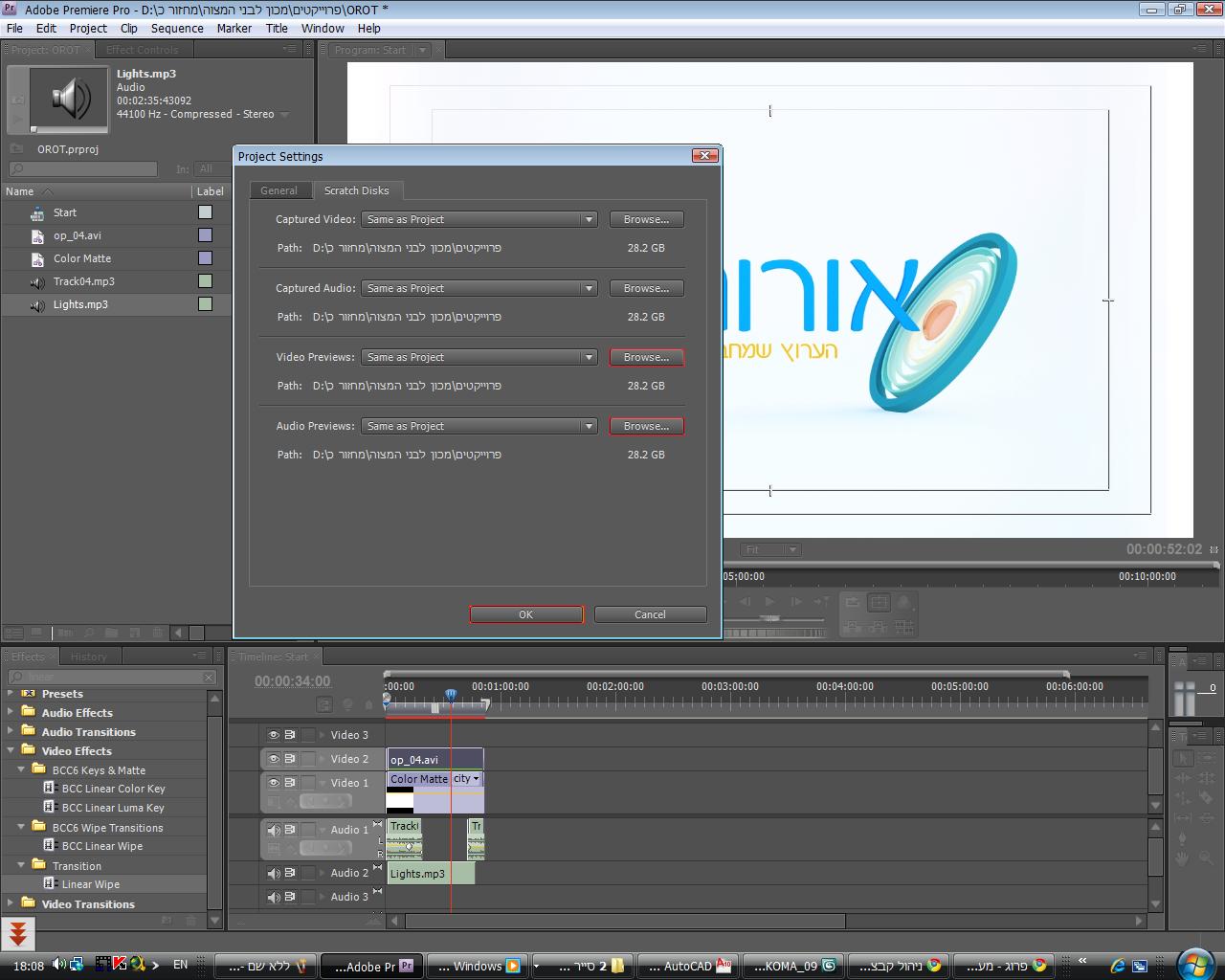This screenshot has width=1225, height=980.
Task: Toggle timeline Snap magnet icon
Action: point(325,705)
